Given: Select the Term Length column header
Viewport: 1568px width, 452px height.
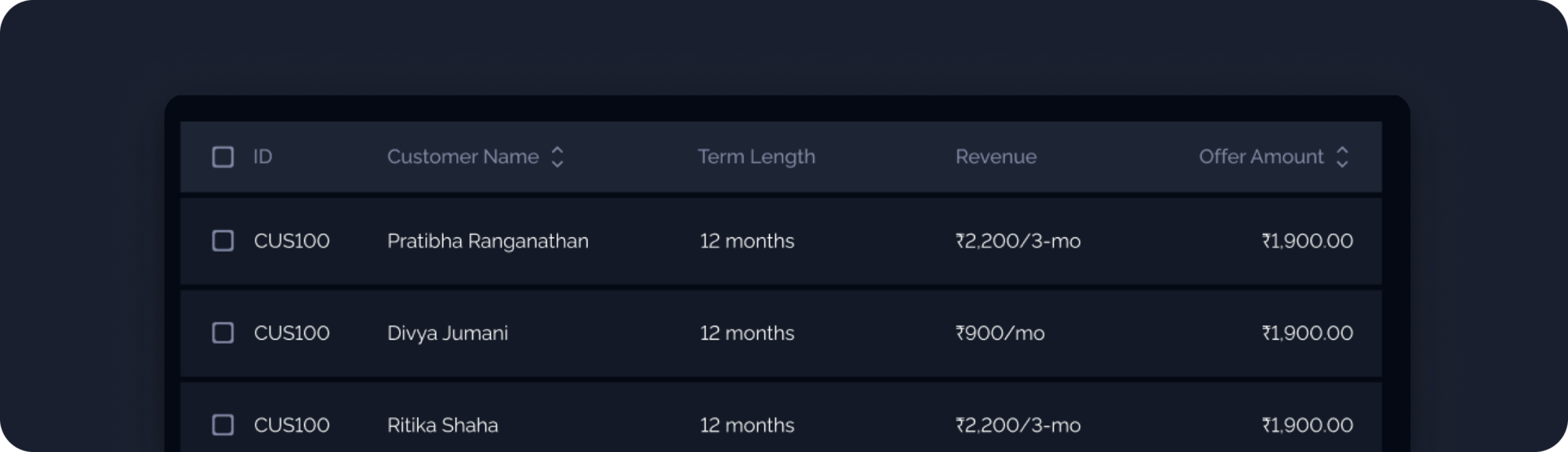Looking at the screenshot, I should pos(757,157).
